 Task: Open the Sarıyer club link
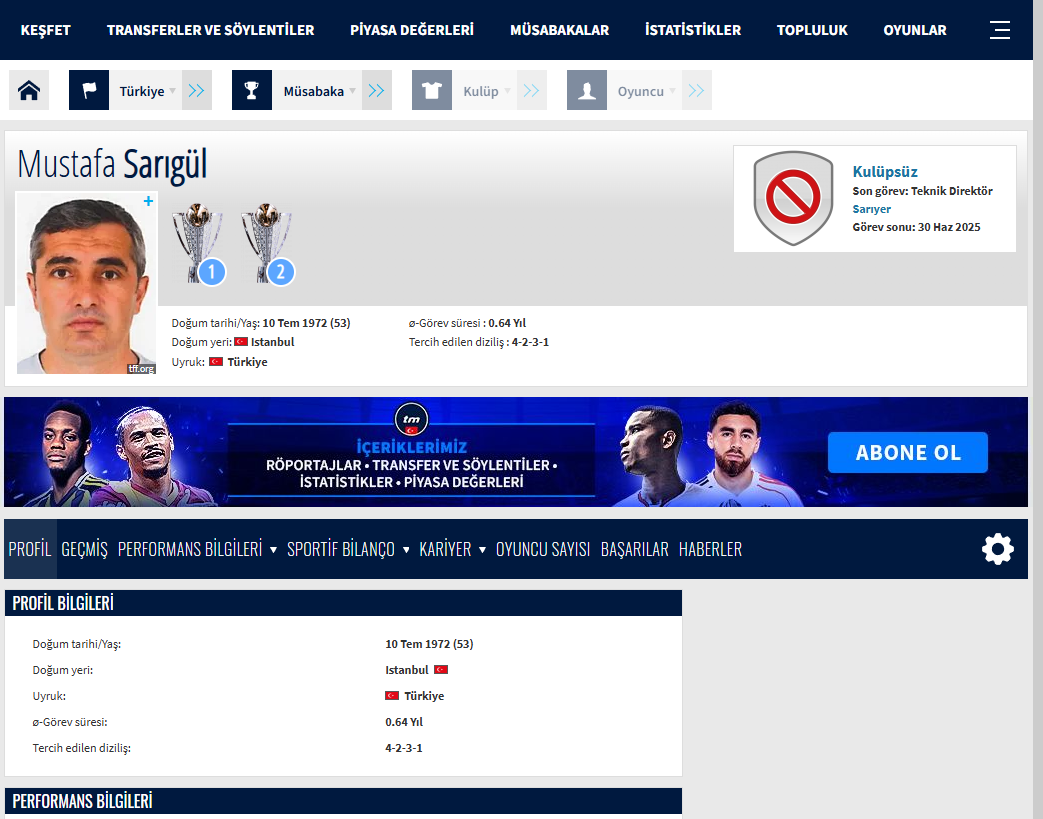point(871,209)
